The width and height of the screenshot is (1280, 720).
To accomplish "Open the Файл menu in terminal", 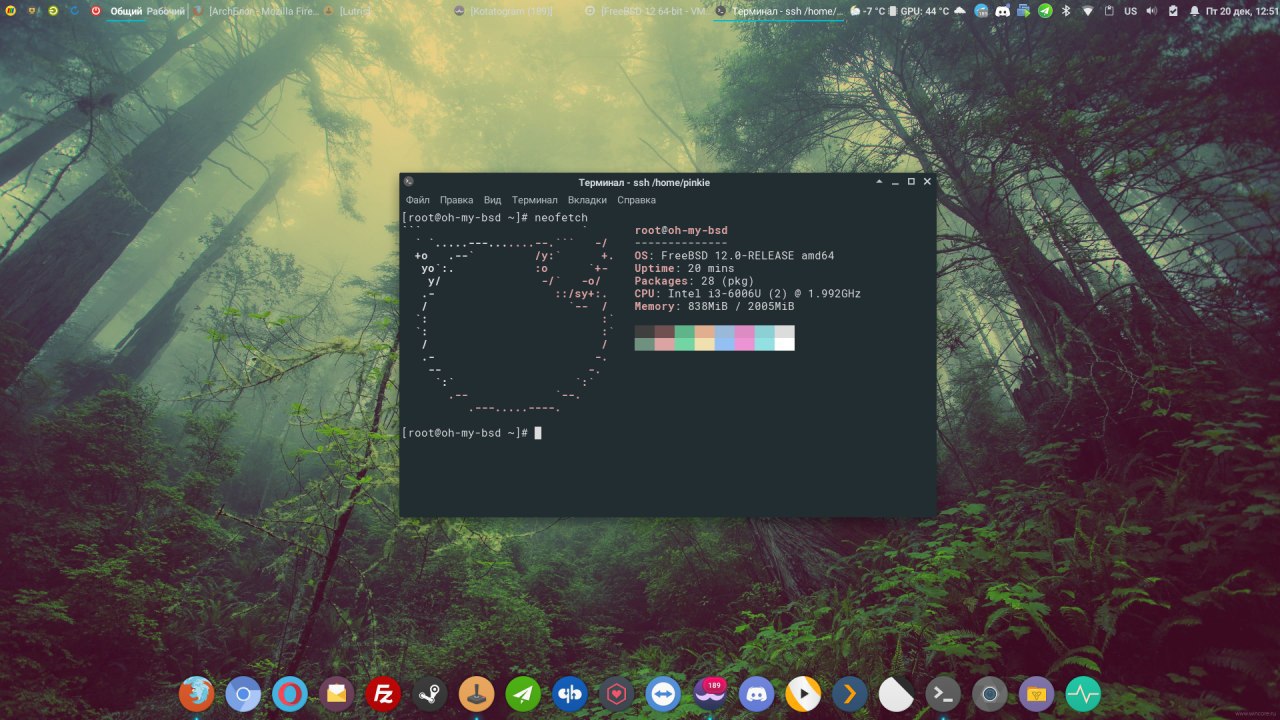I will click(x=418, y=200).
